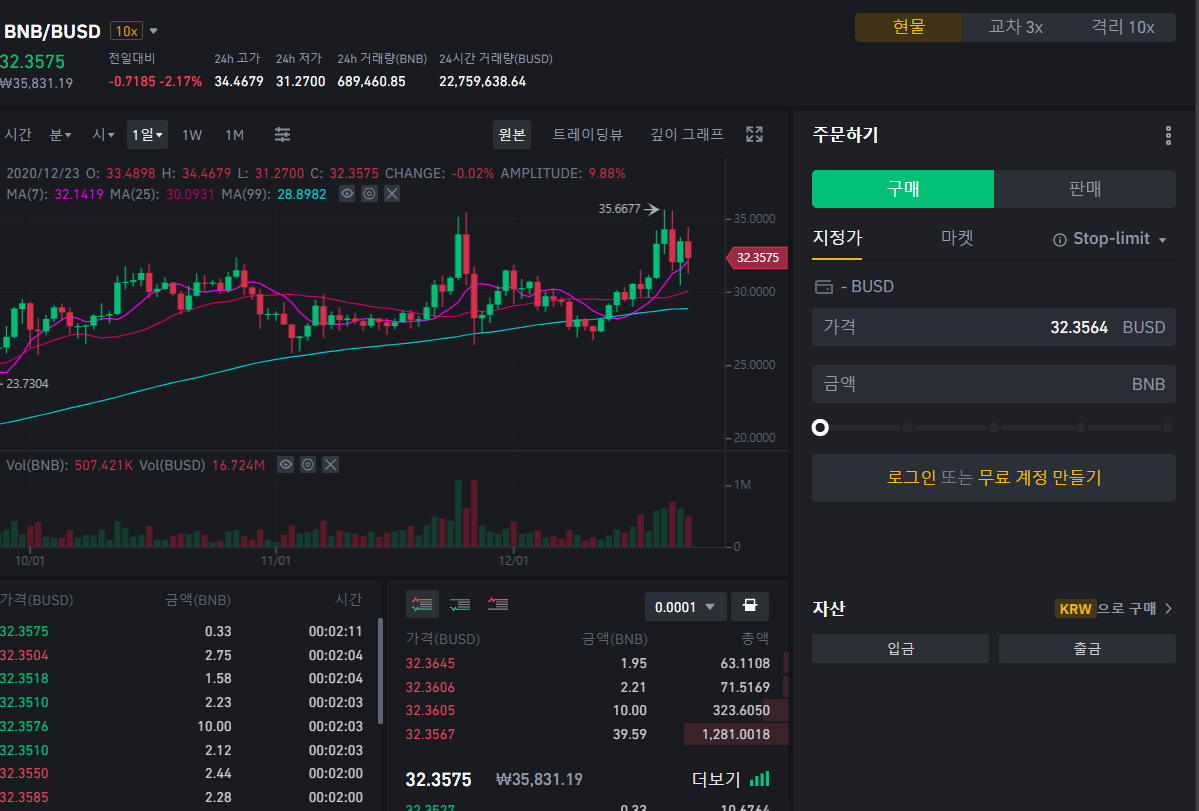Click 금액 BNB amount input field

pos(994,384)
